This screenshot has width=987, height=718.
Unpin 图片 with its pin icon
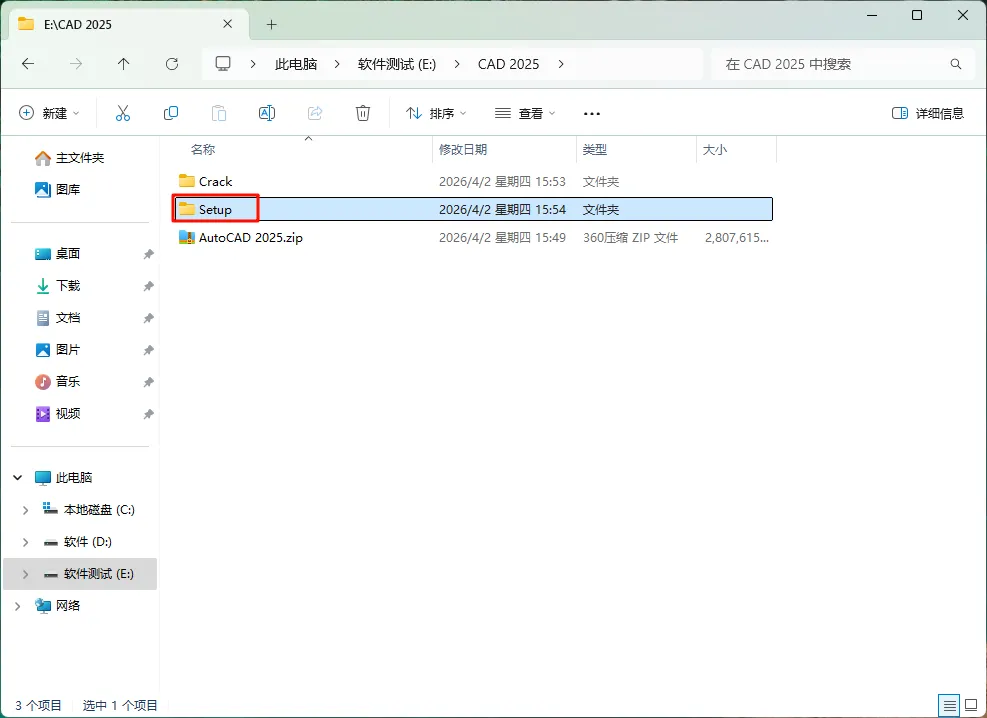tap(148, 350)
